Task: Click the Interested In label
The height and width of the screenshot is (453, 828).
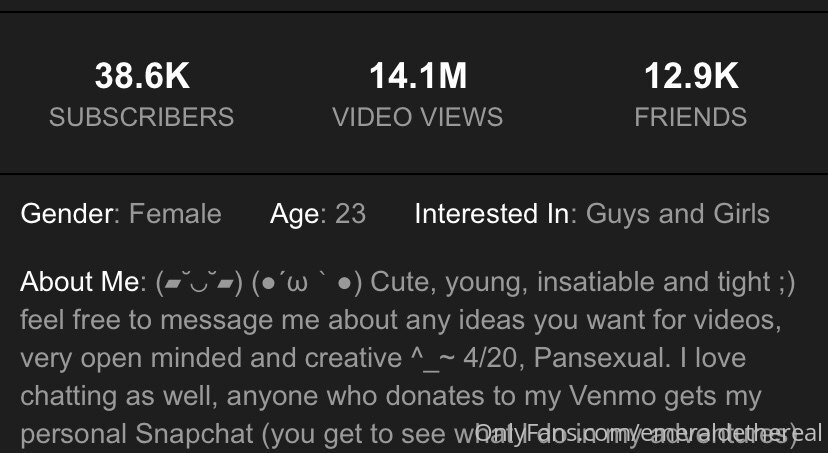Action: (492, 213)
